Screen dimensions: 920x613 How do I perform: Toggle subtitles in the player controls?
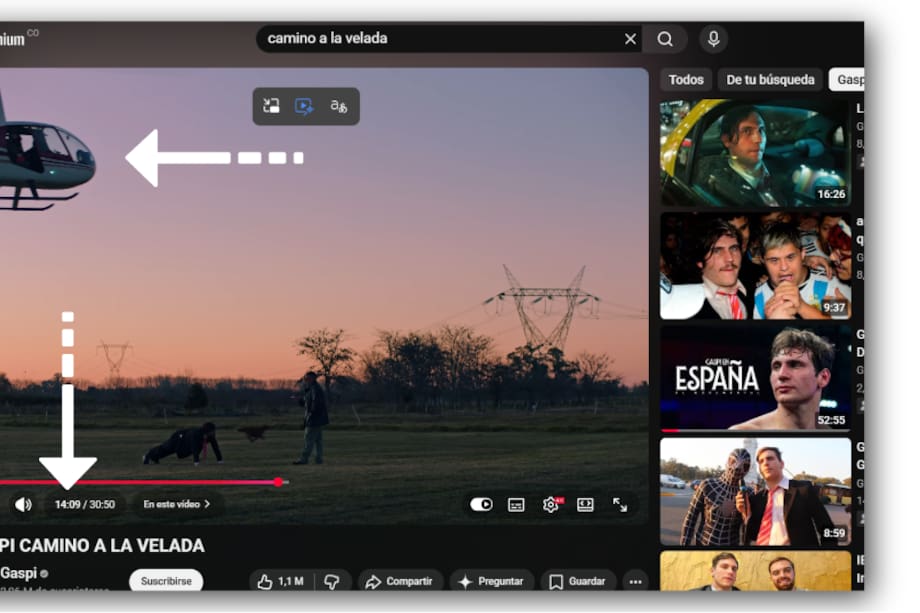(516, 504)
